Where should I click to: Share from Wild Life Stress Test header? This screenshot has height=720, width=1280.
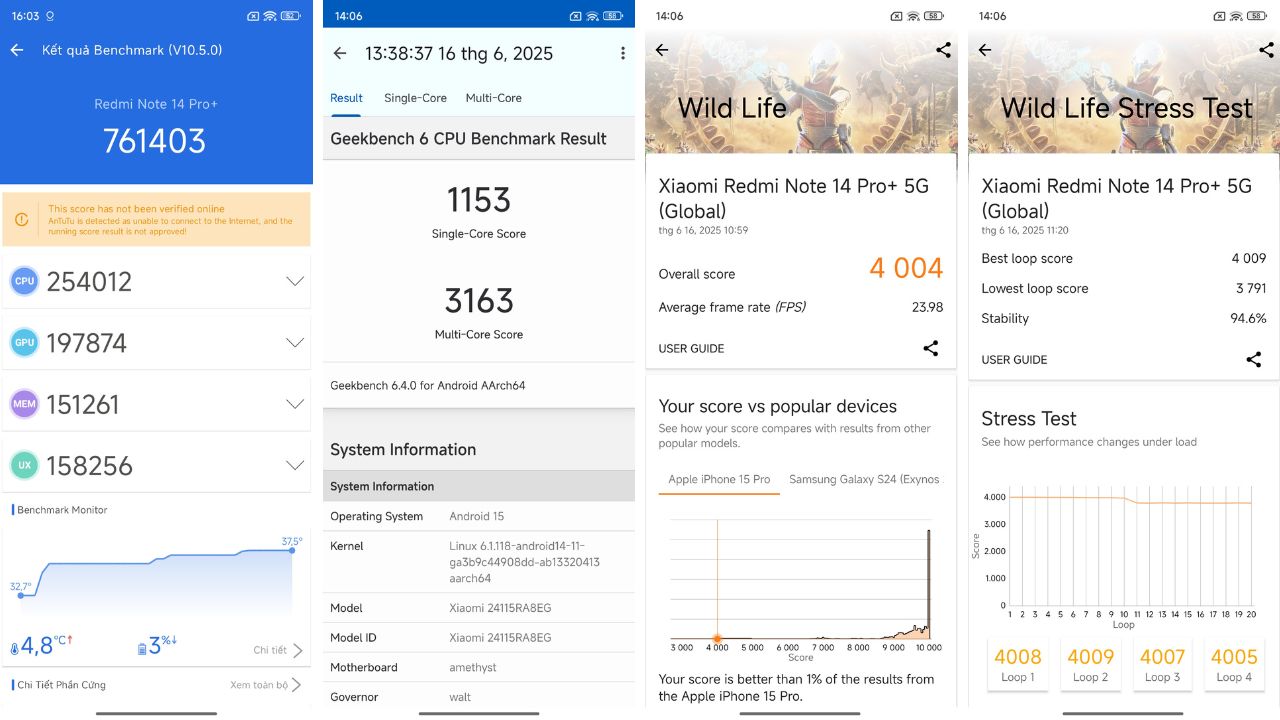point(1265,50)
